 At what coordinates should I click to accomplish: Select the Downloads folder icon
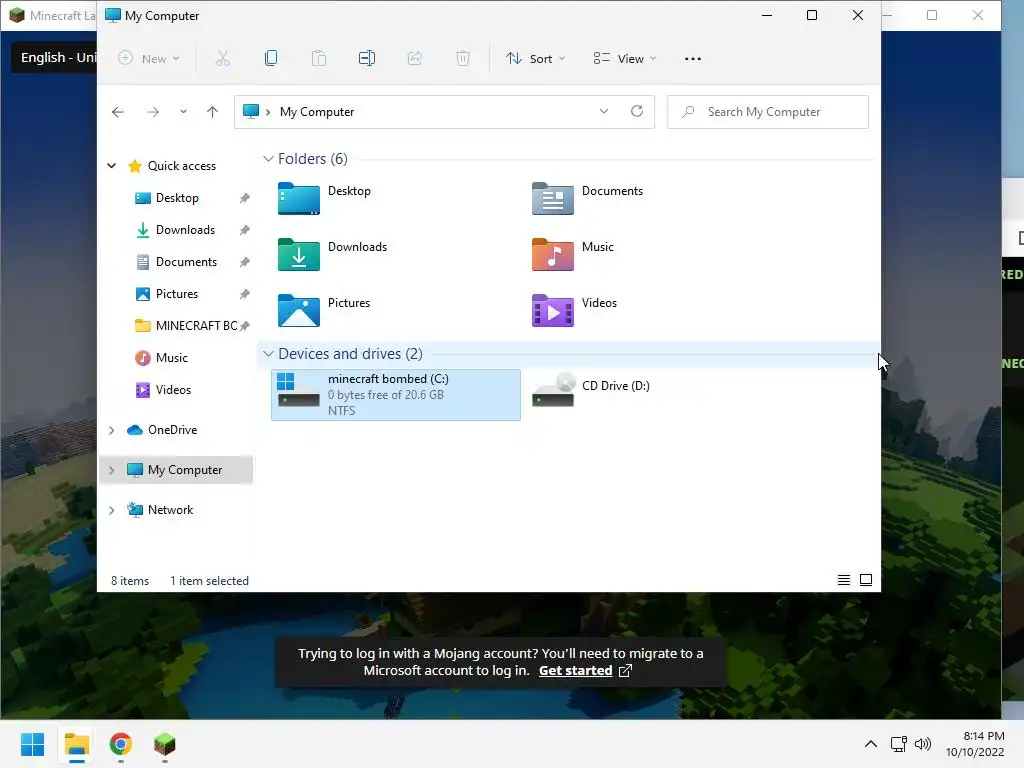tap(298, 255)
